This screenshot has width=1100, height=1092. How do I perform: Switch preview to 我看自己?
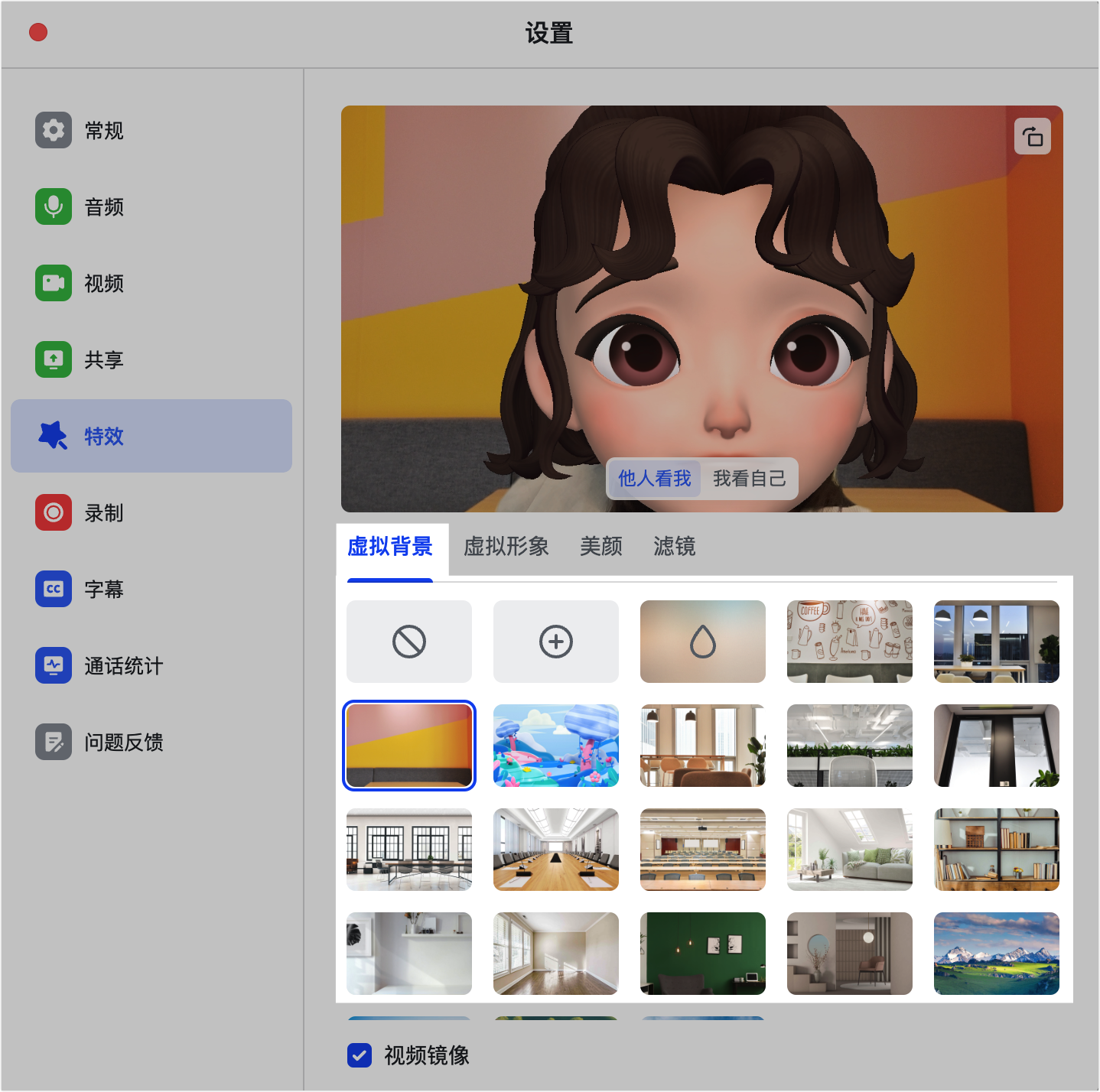[x=750, y=479]
